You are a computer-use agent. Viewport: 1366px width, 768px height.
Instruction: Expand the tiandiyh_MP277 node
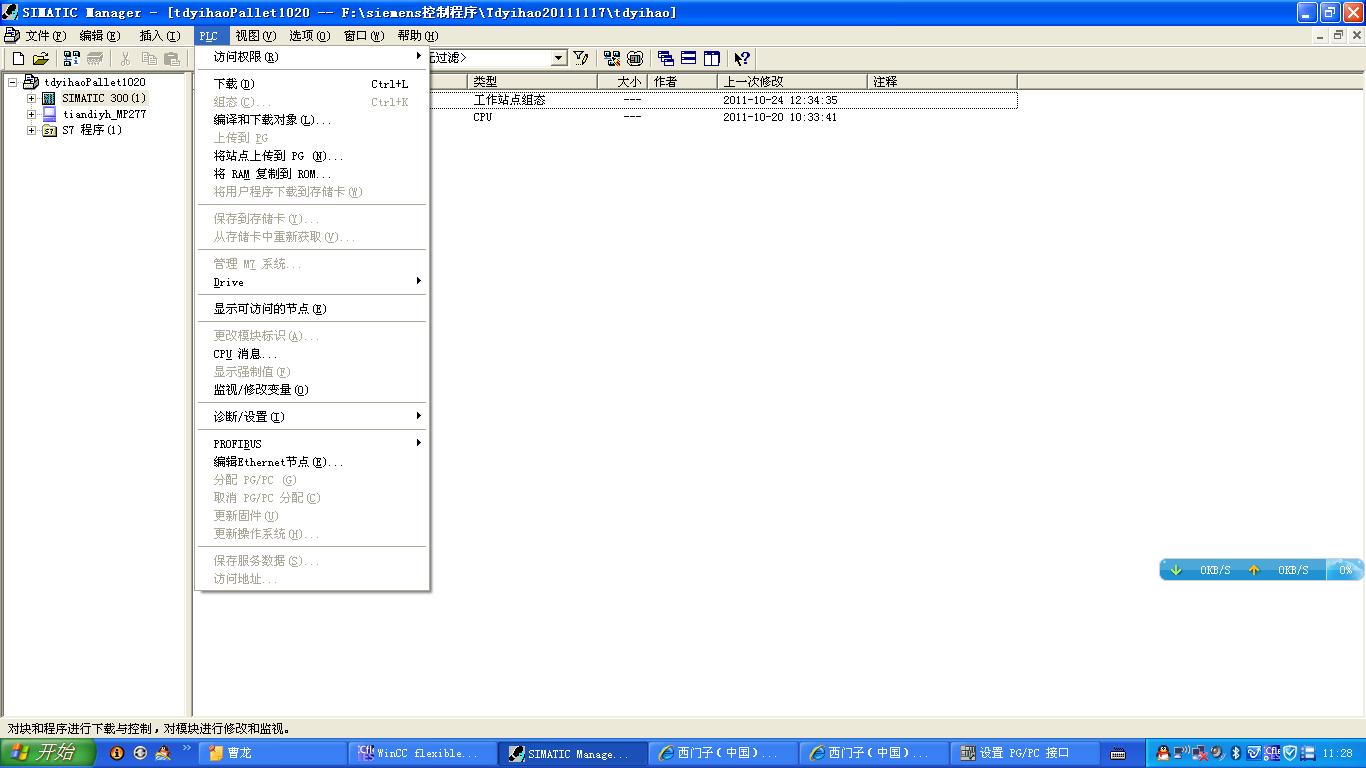pos(31,114)
